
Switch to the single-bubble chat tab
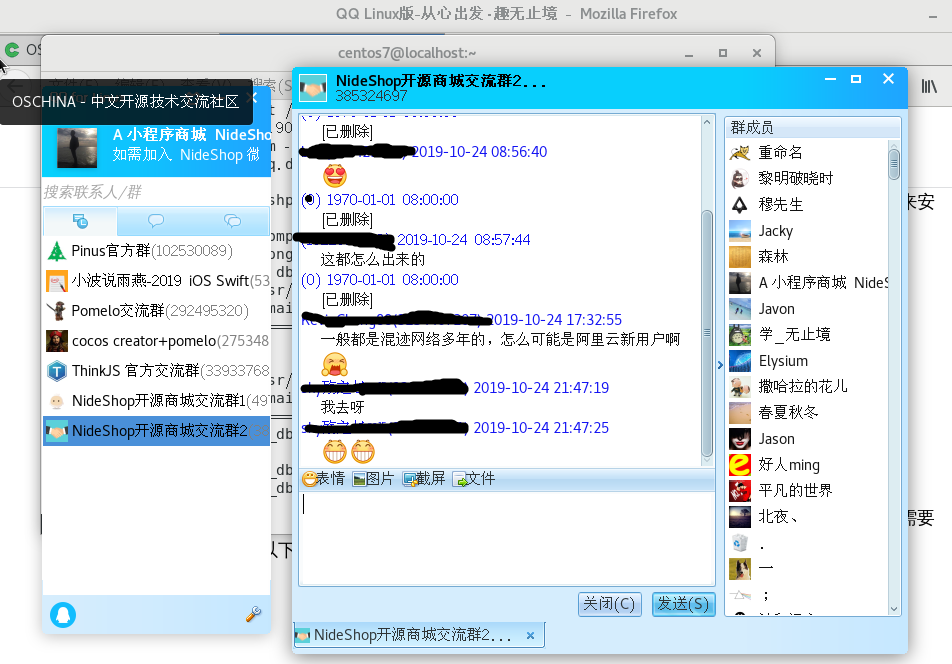pos(156,221)
